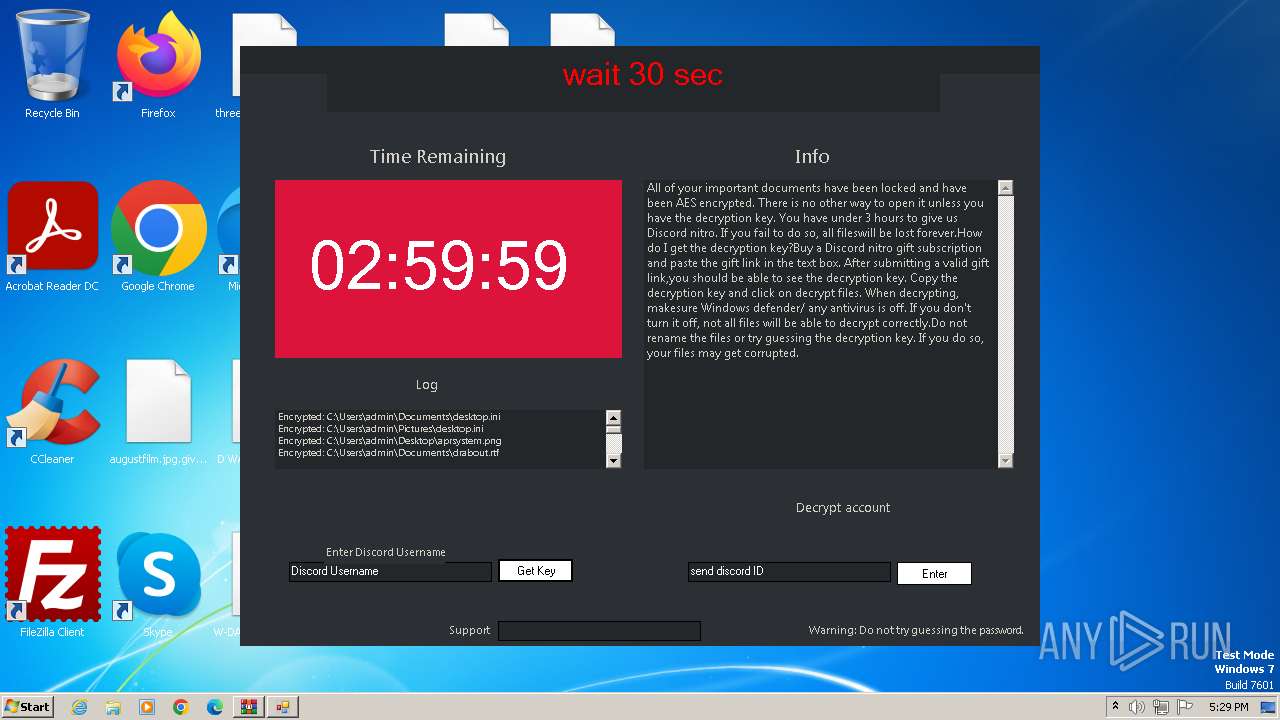The width and height of the screenshot is (1280, 720).
Task: Open the Recycle Bin desktop icon
Action: [52, 65]
